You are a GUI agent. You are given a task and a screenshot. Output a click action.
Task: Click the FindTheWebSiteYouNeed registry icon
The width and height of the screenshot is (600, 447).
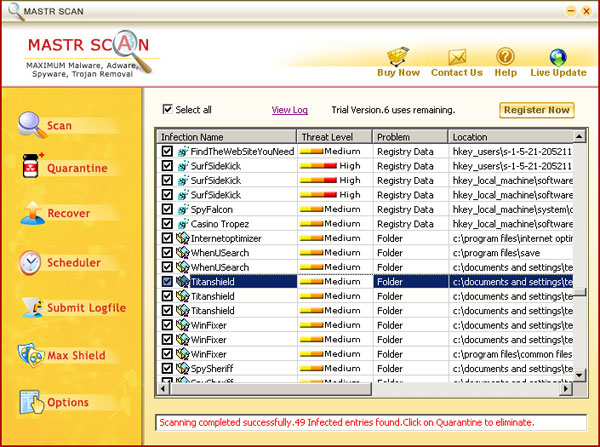click(x=183, y=152)
